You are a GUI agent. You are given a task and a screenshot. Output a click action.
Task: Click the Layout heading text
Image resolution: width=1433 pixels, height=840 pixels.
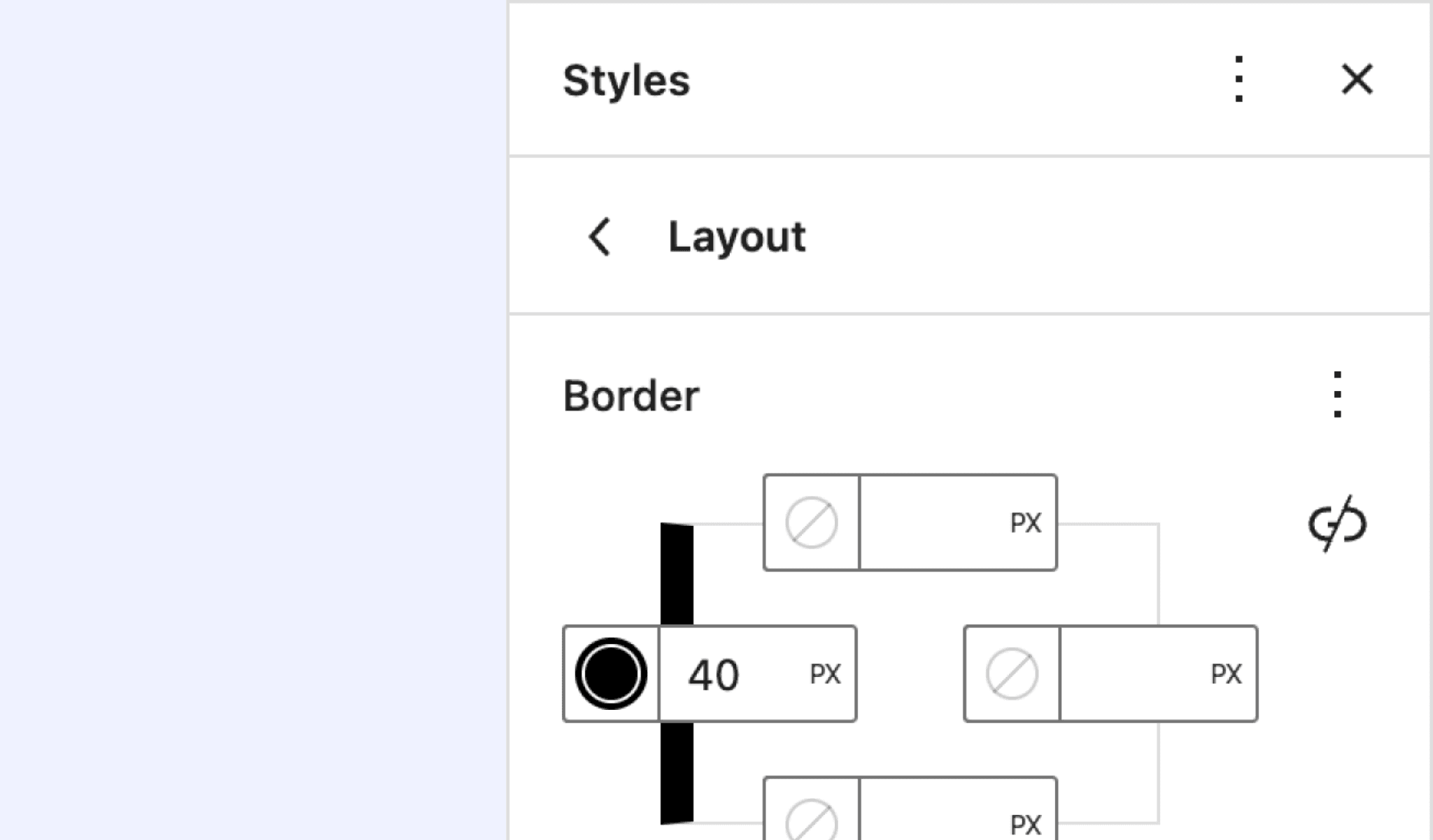click(x=737, y=236)
